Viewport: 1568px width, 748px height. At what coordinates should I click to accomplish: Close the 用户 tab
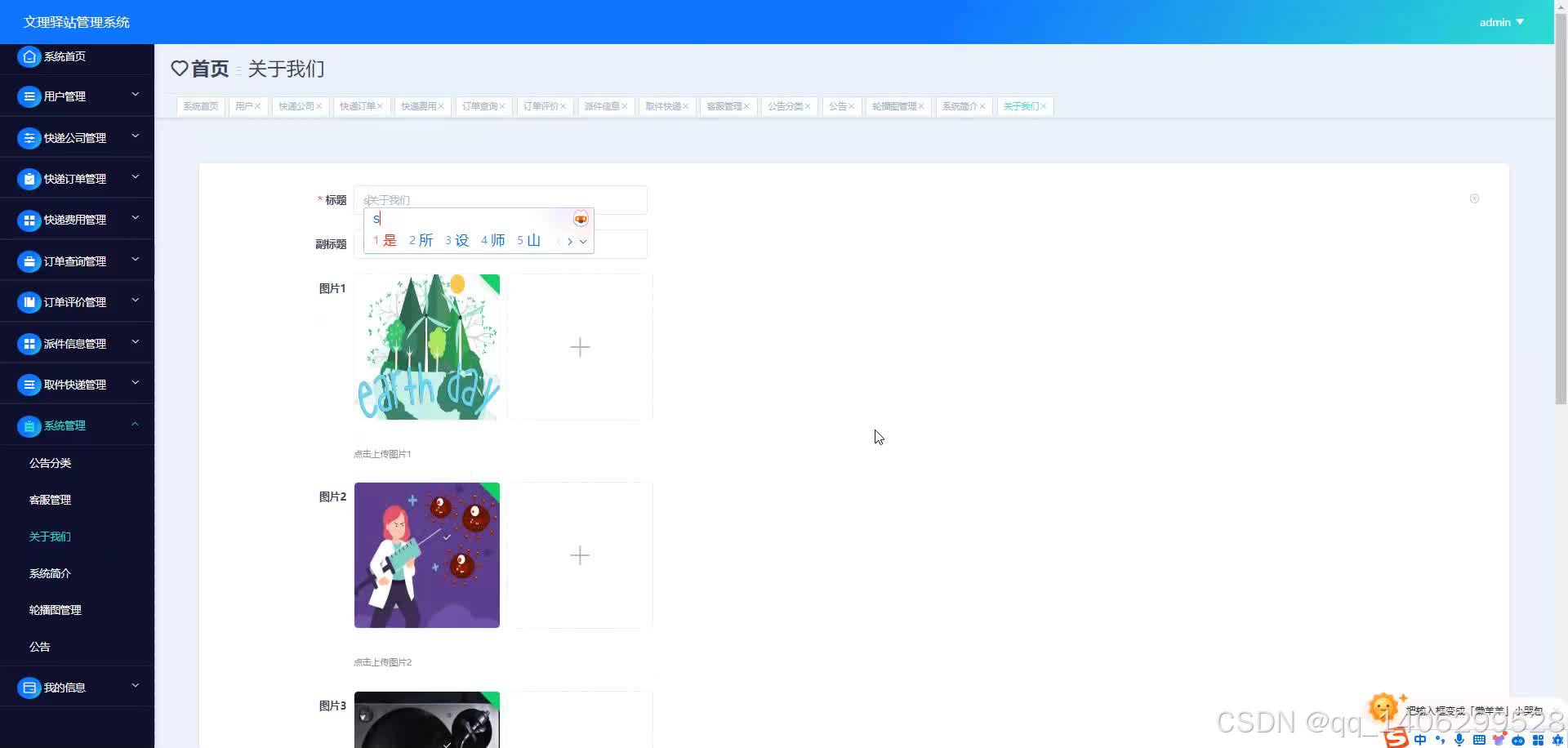[x=257, y=106]
